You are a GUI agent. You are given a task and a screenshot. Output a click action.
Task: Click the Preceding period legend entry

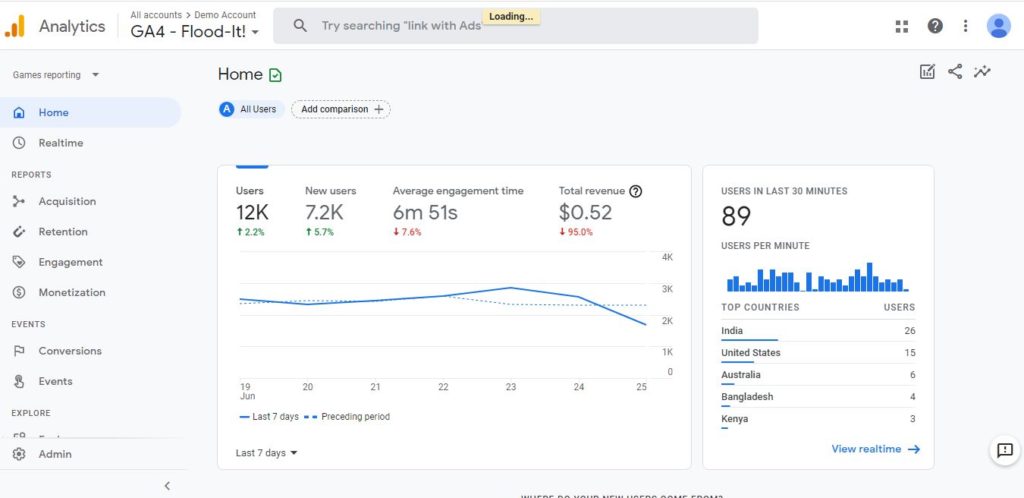tap(347, 417)
